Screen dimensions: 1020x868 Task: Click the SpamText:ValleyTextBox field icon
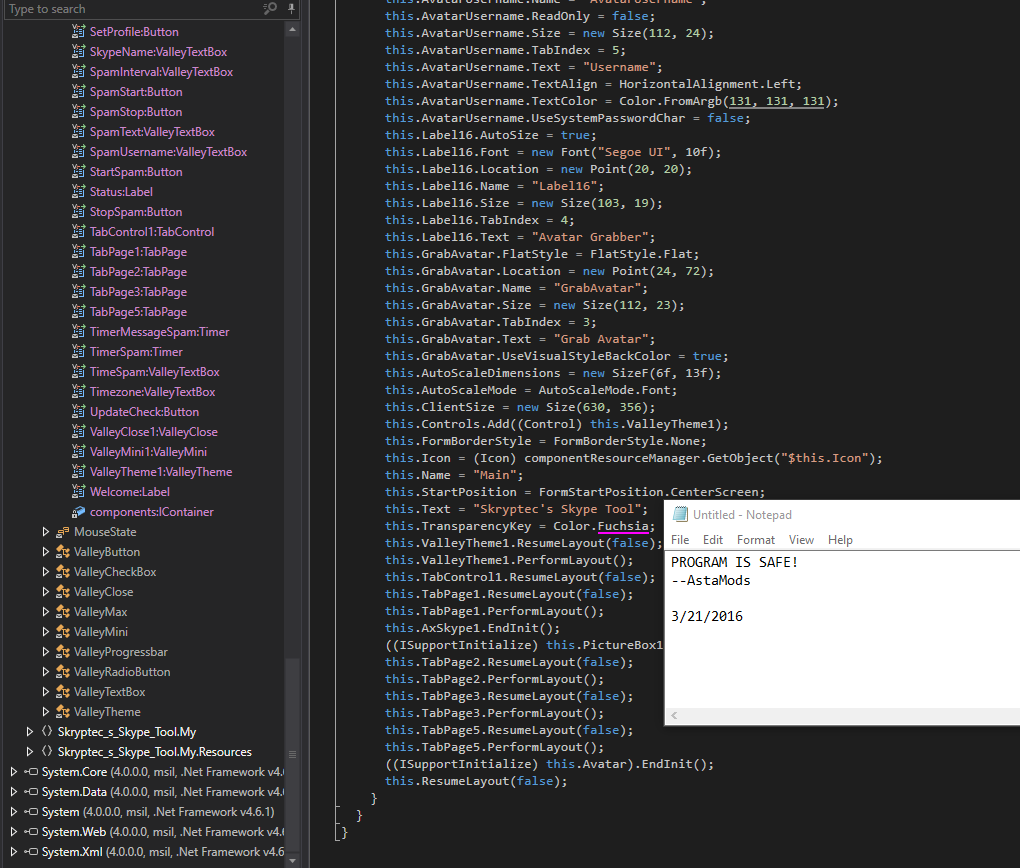(x=79, y=131)
